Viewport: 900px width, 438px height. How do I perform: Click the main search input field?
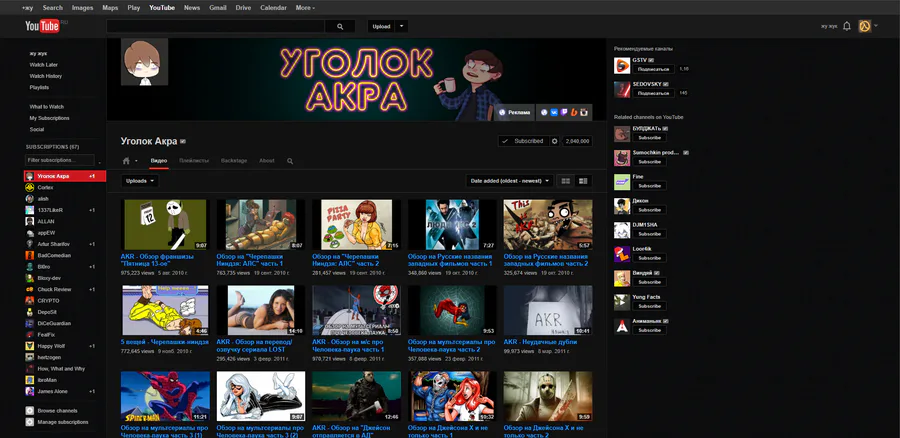[216, 26]
